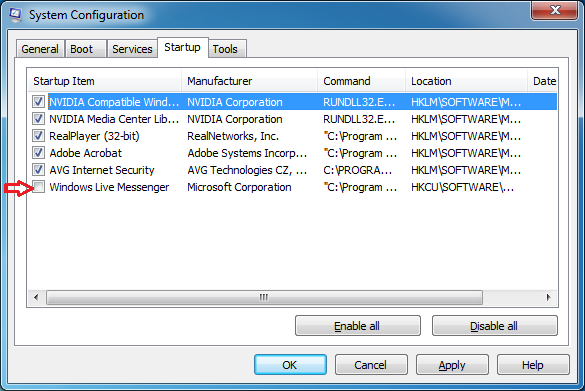The width and height of the screenshot is (585, 391).
Task: Uncheck NVIDIA Media Center Library item
Action: click(38, 119)
